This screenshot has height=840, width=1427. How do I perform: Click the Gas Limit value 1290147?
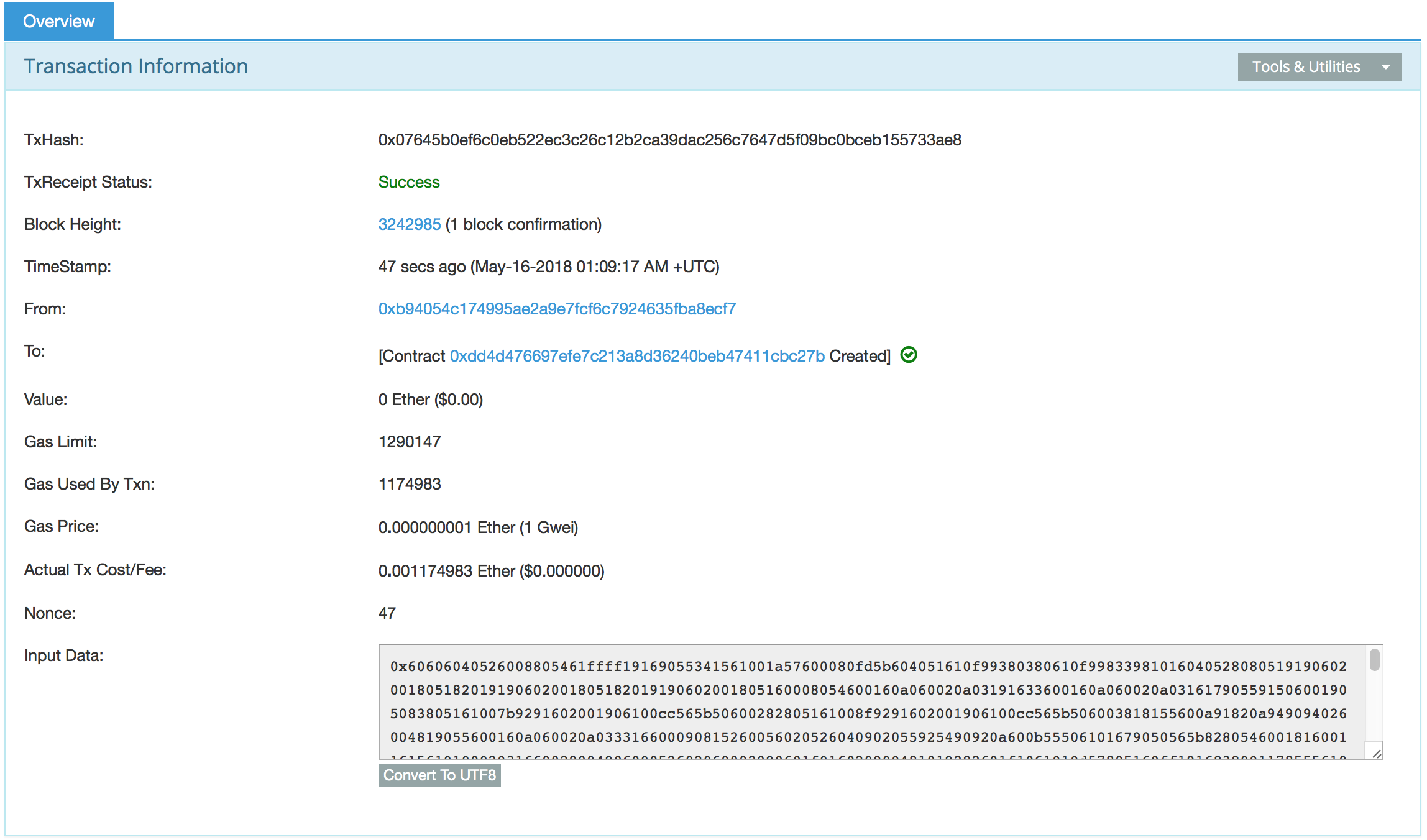click(x=410, y=442)
